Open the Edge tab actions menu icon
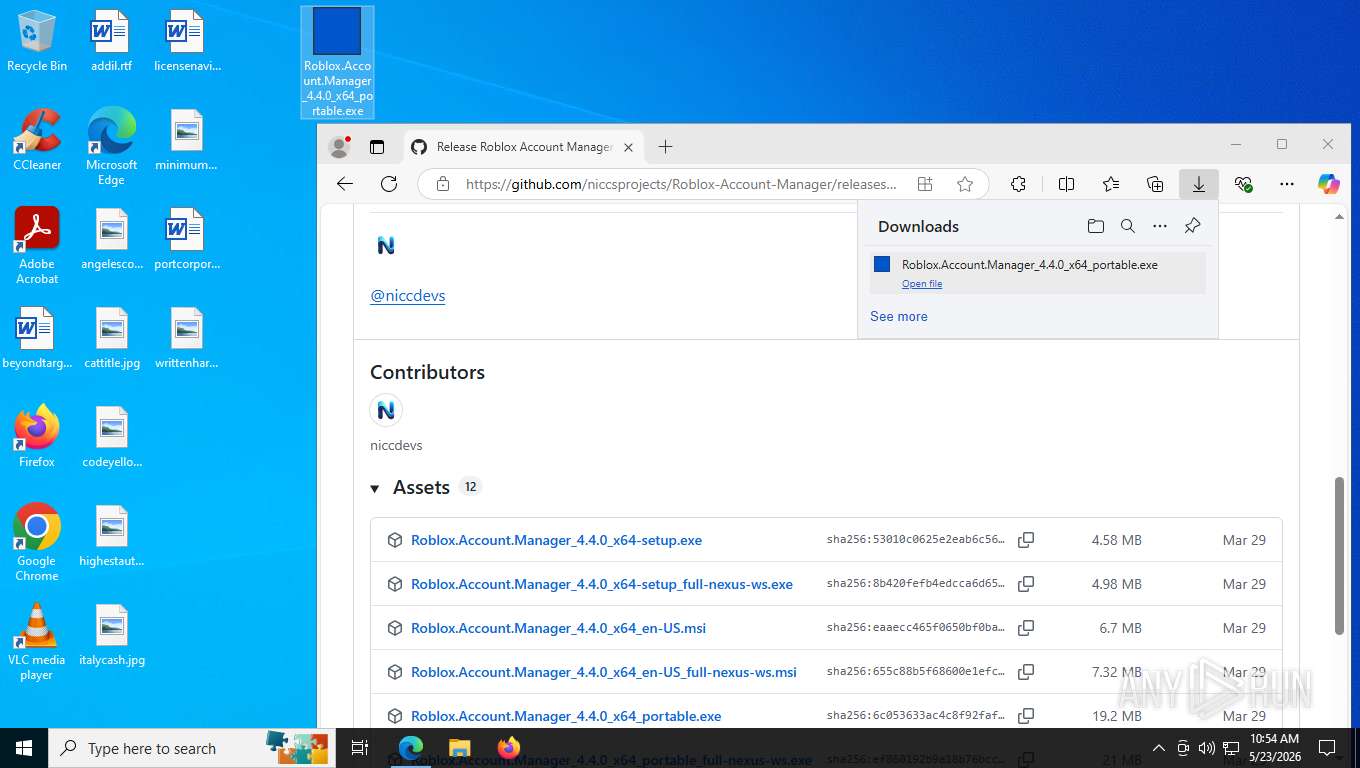This screenshot has height=768, width=1360. [377, 147]
